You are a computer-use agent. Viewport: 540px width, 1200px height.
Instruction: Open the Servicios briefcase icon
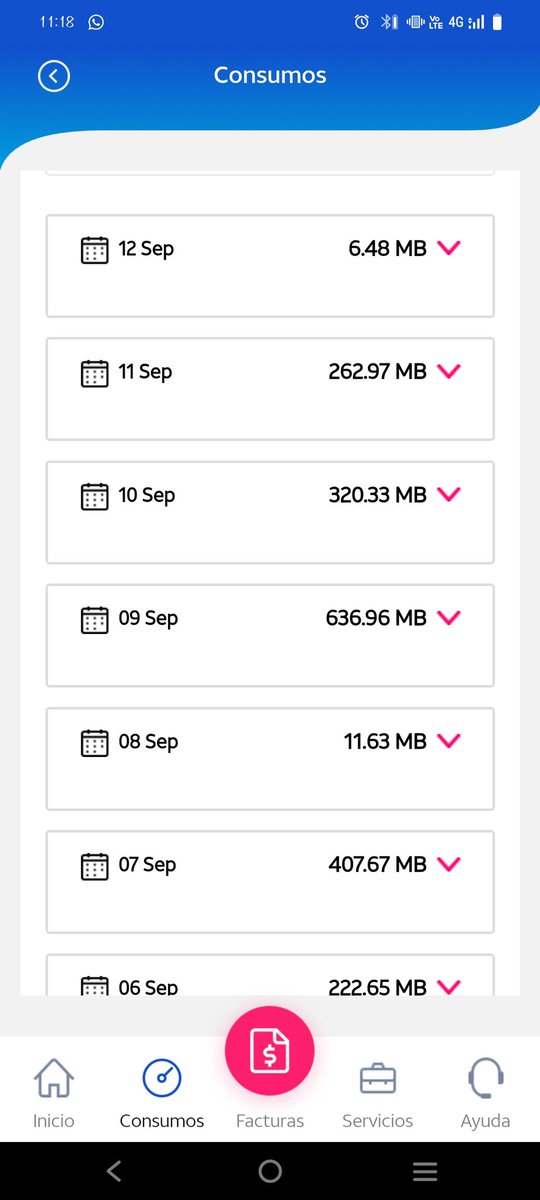pyautogui.click(x=378, y=1079)
